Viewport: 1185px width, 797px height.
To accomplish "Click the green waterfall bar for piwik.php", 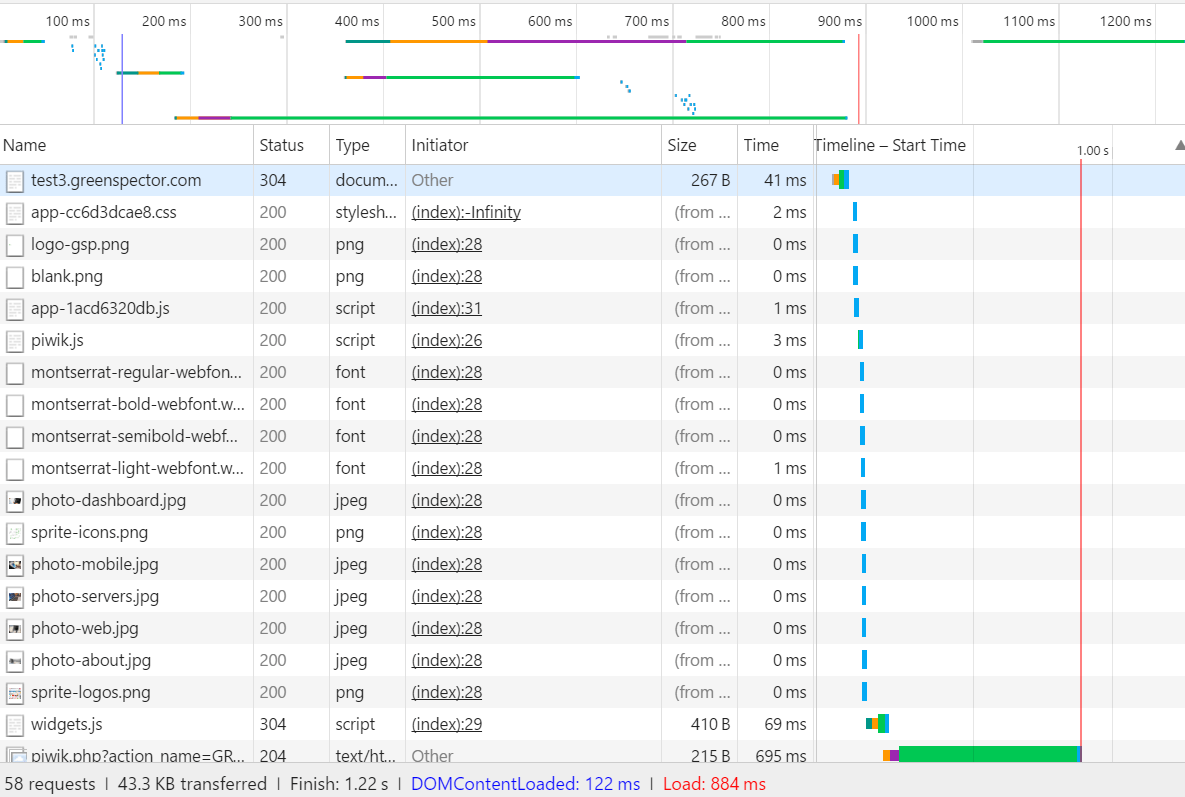I will [989, 754].
